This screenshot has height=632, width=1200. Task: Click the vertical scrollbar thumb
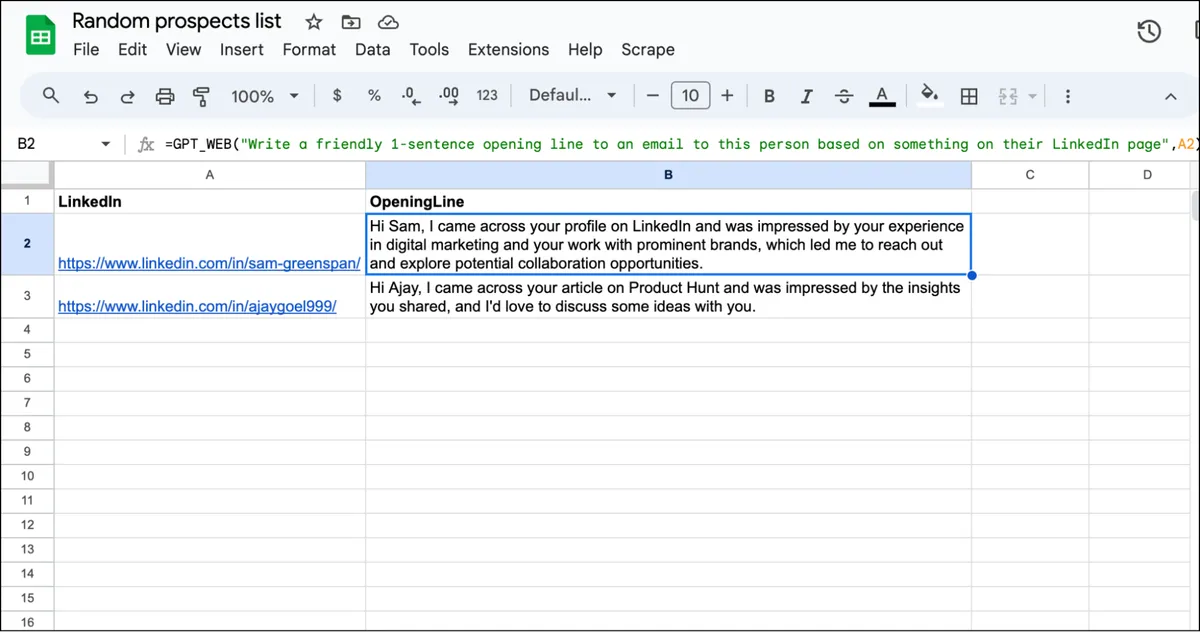pyautogui.click(x=1194, y=205)
